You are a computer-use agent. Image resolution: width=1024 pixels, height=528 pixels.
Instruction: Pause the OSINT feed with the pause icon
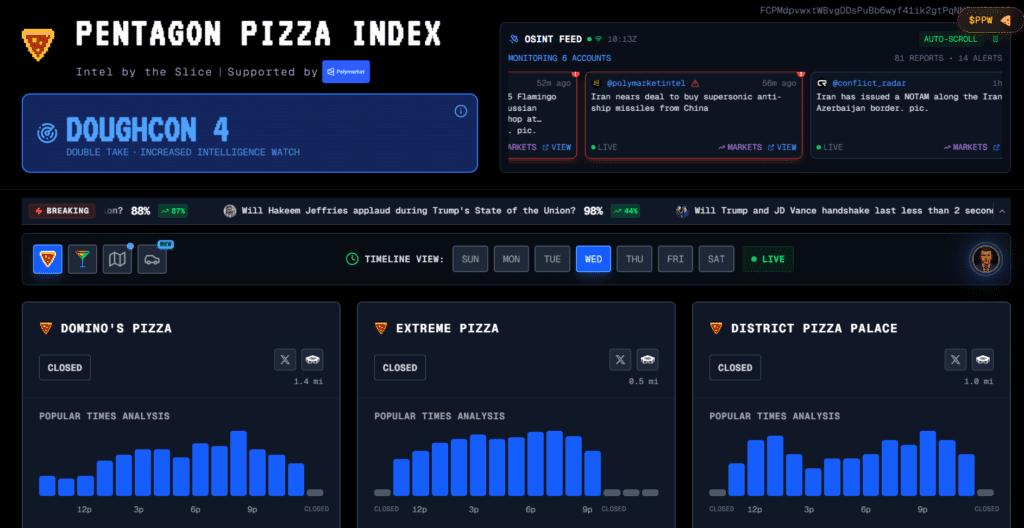click(x=995, y=39)
